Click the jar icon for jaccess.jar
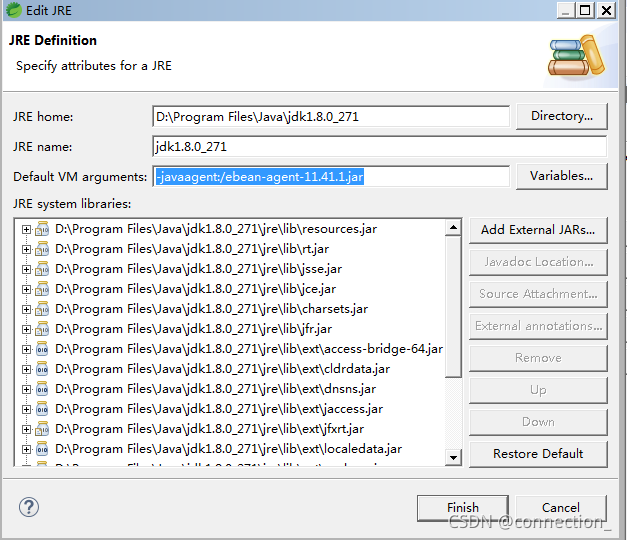Image resolution: width=627 pixels, height=540 pixels. [42, 409]
